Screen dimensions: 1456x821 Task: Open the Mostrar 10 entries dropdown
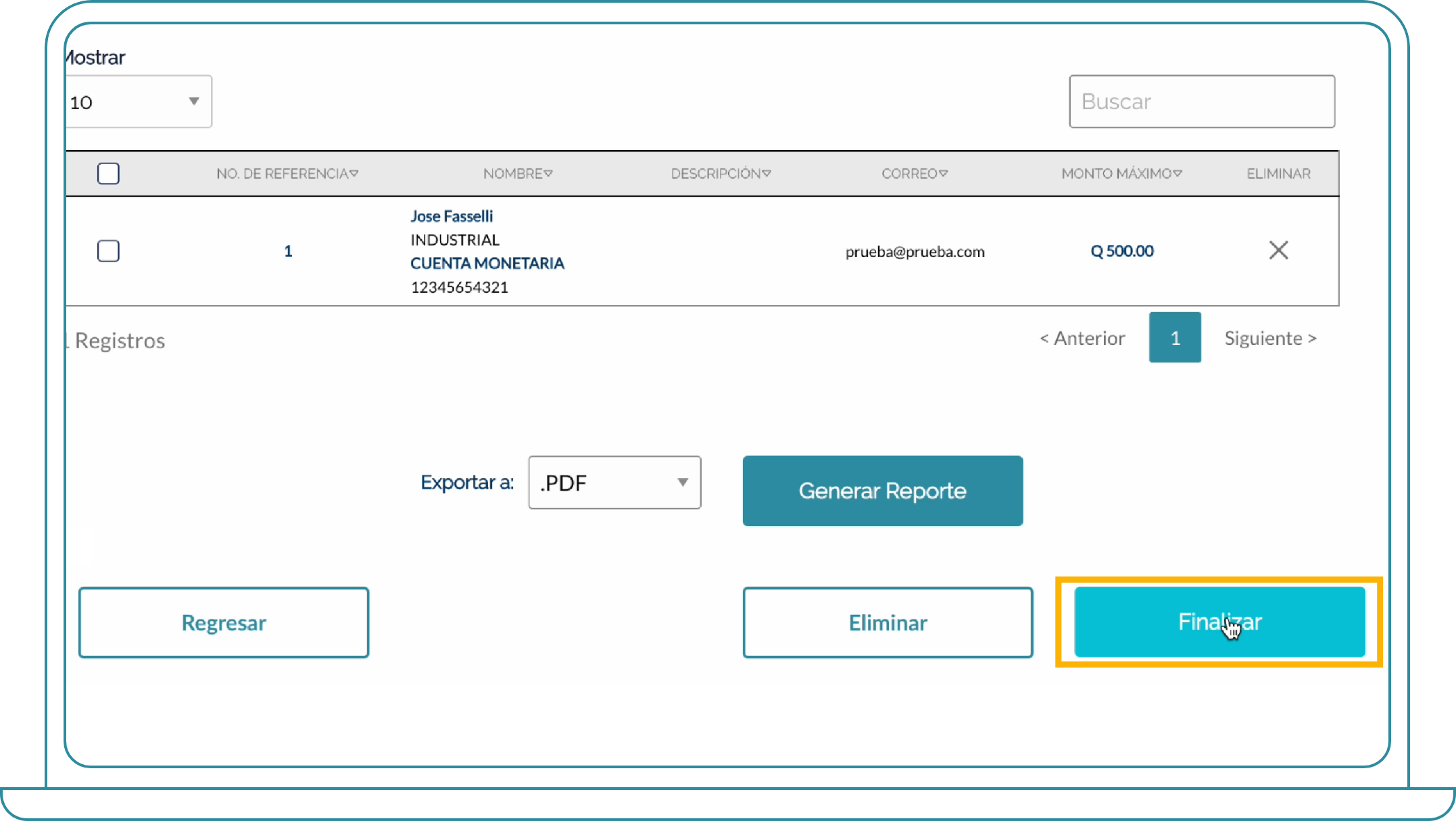coord(139,101)
